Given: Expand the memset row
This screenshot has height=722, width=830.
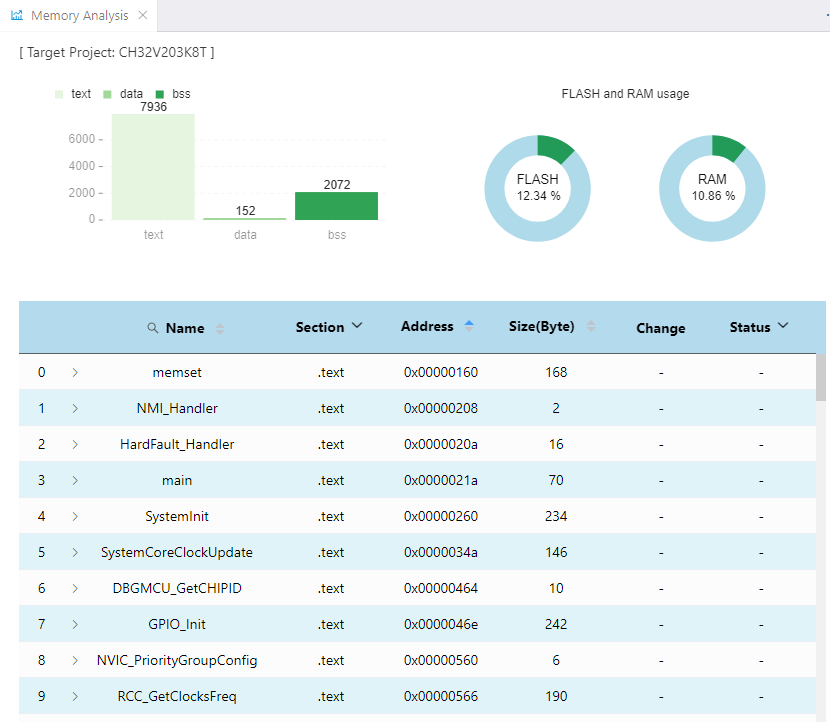Looking at the screenshot, I should (75, 373).
